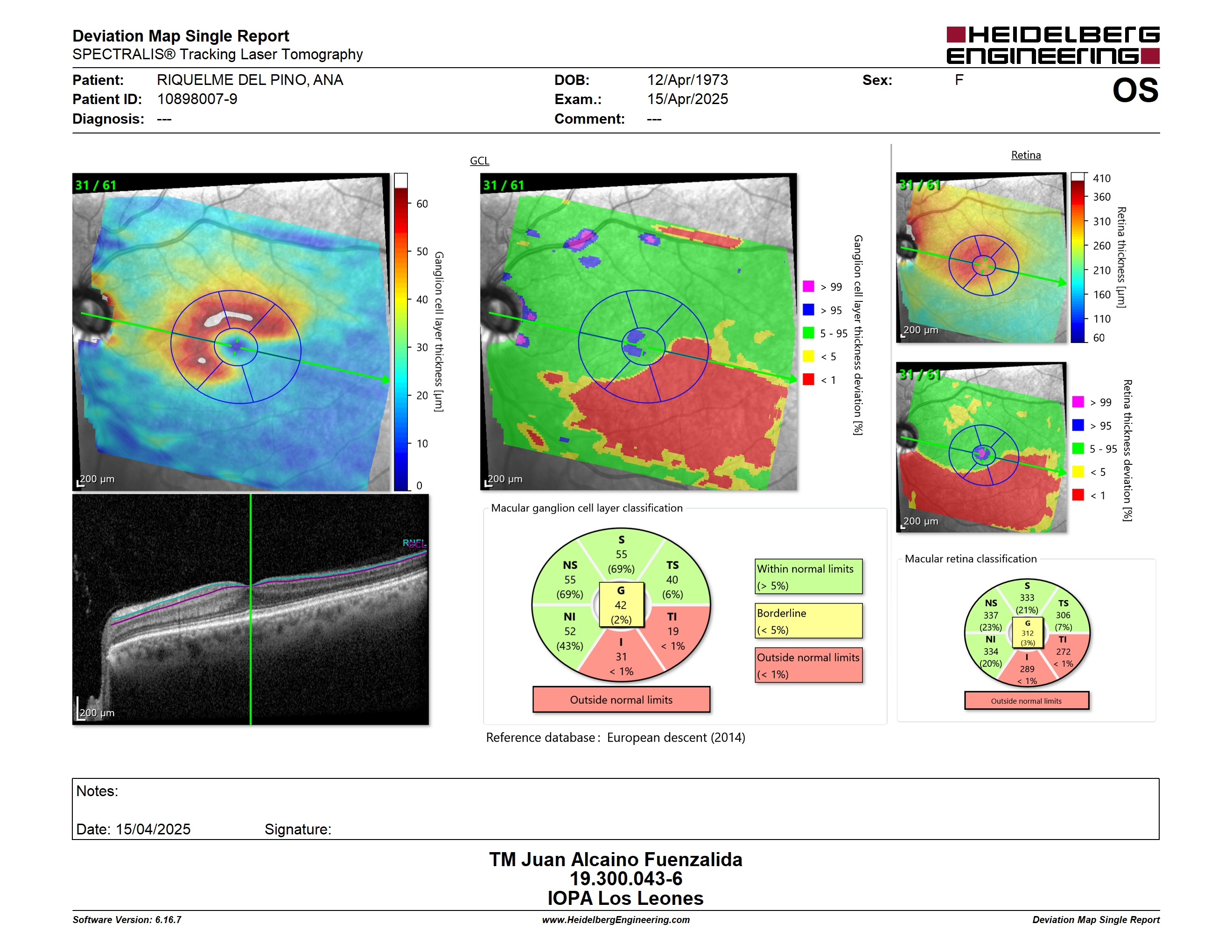Click the large OS eye label
This screenshot has height=952, width=1232.
(x=1135, y=91)
